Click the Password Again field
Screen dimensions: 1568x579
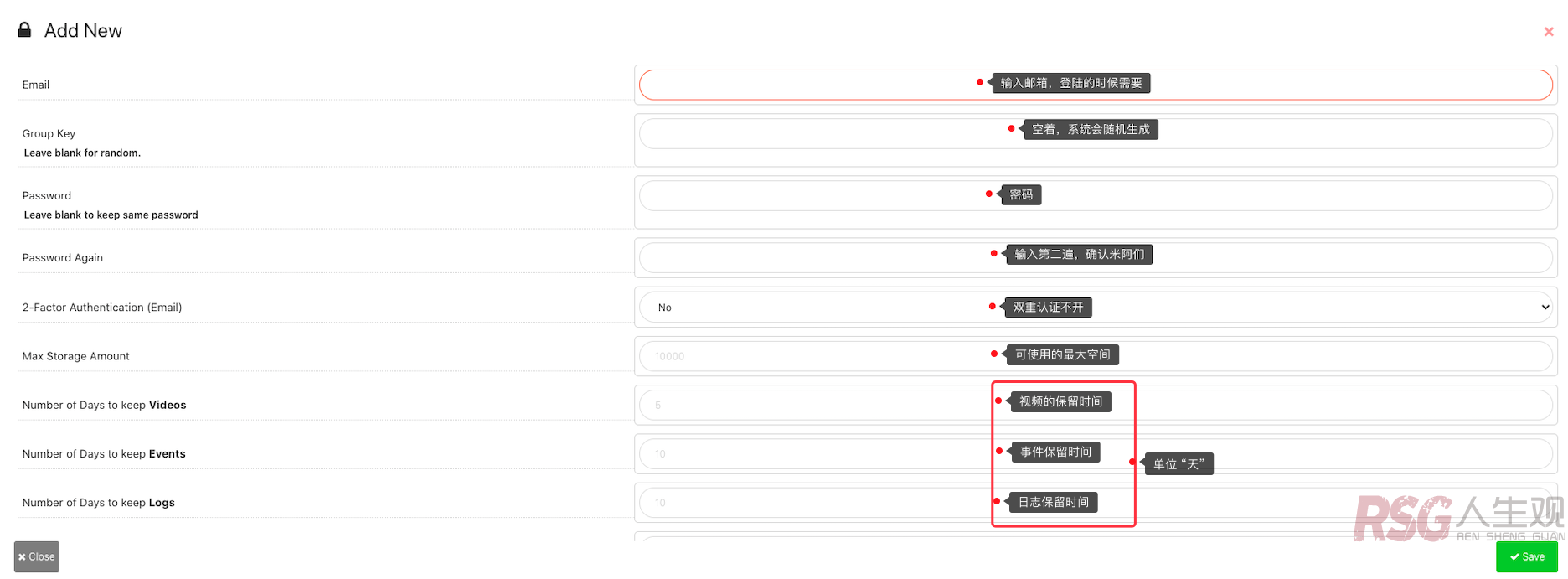pyautogui.click(x=1096, y=258)
